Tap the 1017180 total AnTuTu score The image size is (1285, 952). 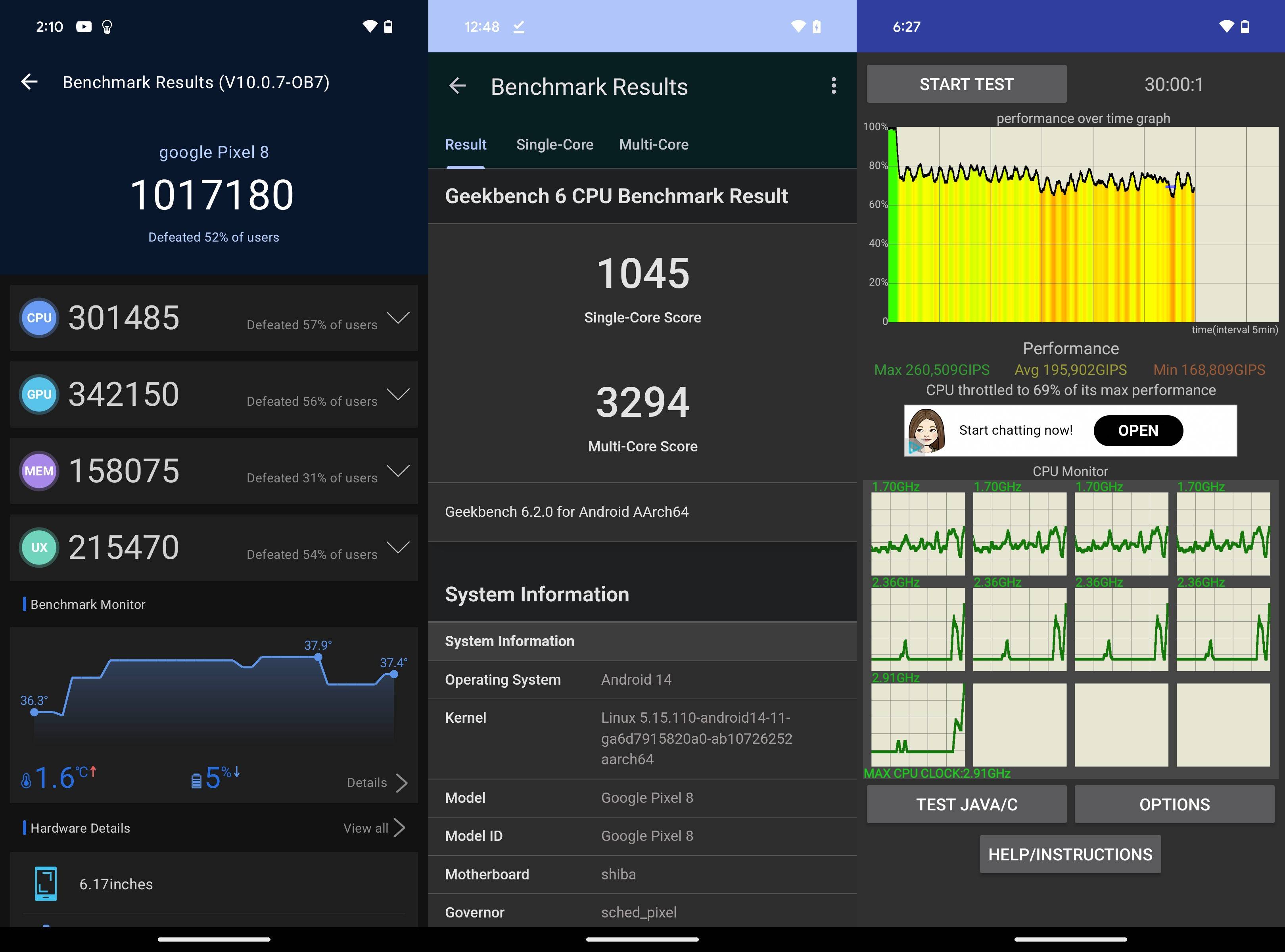coord(213,195)
